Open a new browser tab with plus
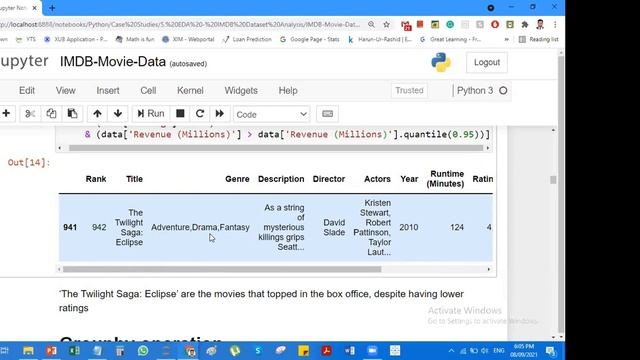The image size is (640, 360). coord(52,8)
